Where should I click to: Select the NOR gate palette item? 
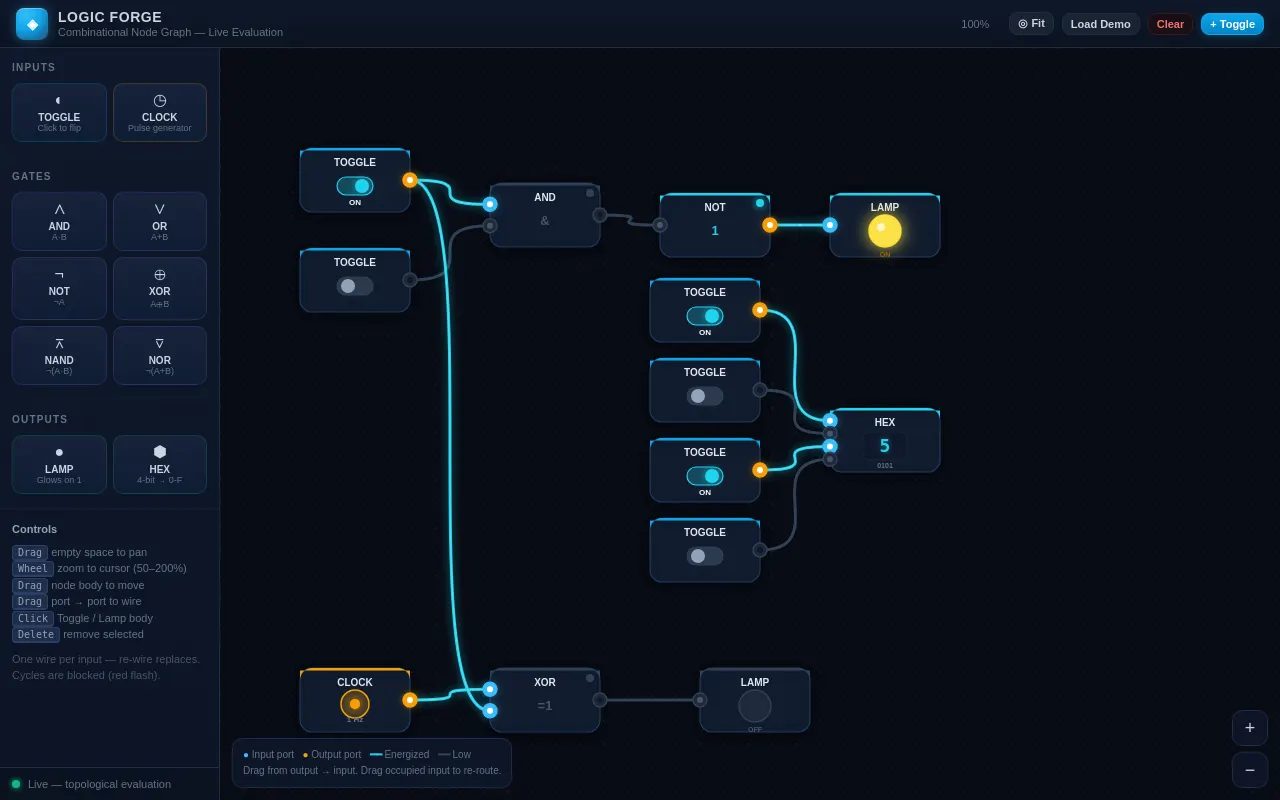tap(160, 355)
